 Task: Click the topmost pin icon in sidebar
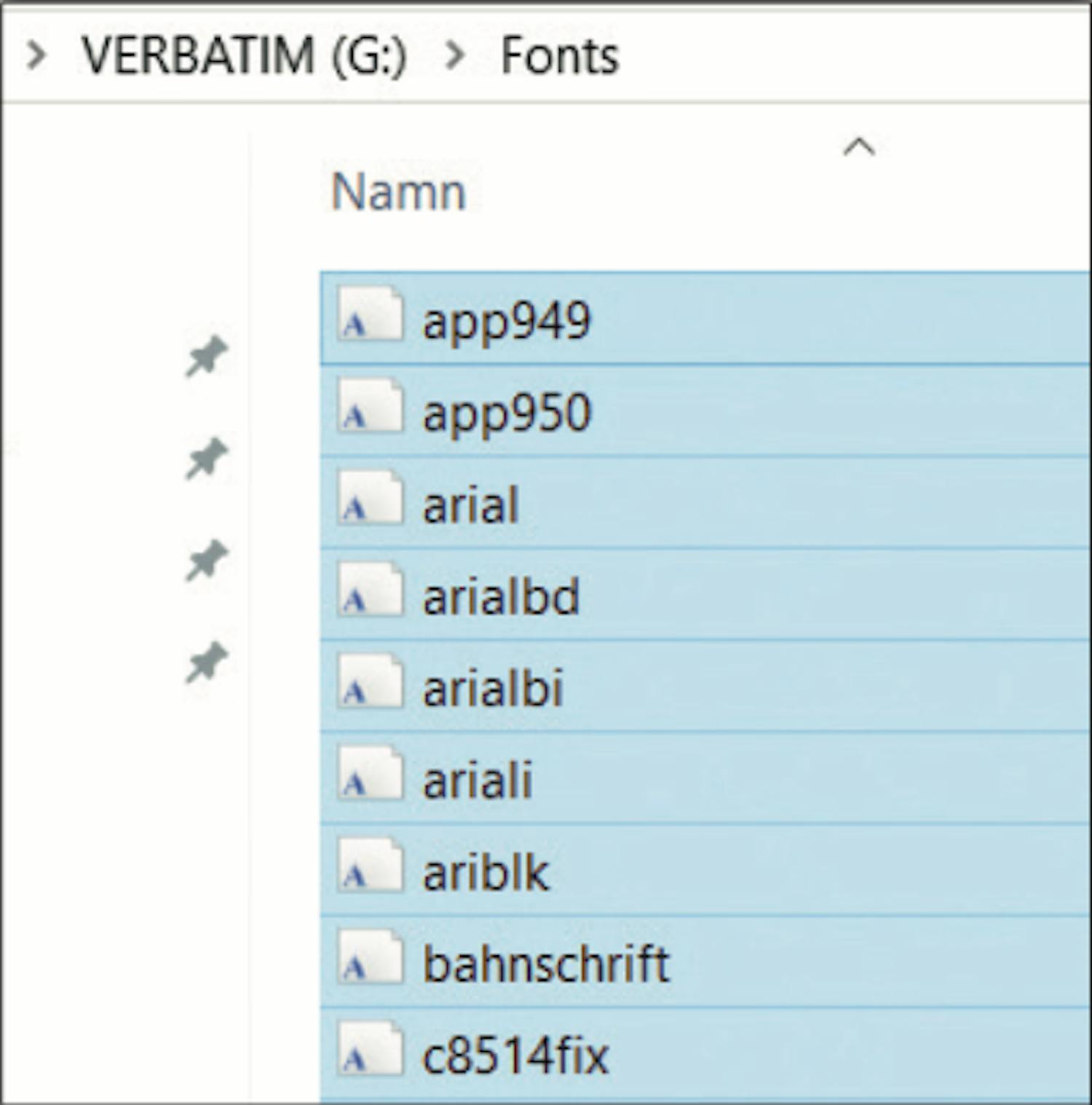pos(207,357)
